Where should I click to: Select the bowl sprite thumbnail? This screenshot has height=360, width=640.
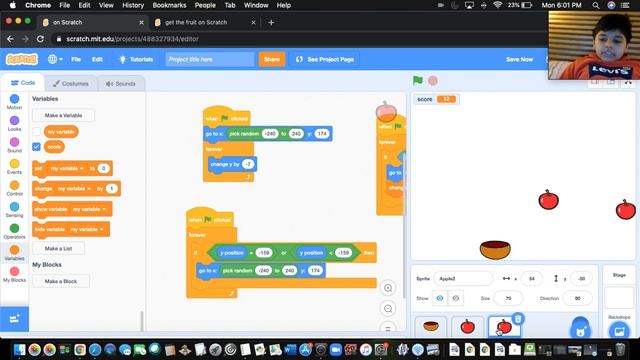[x=431, y=326]
